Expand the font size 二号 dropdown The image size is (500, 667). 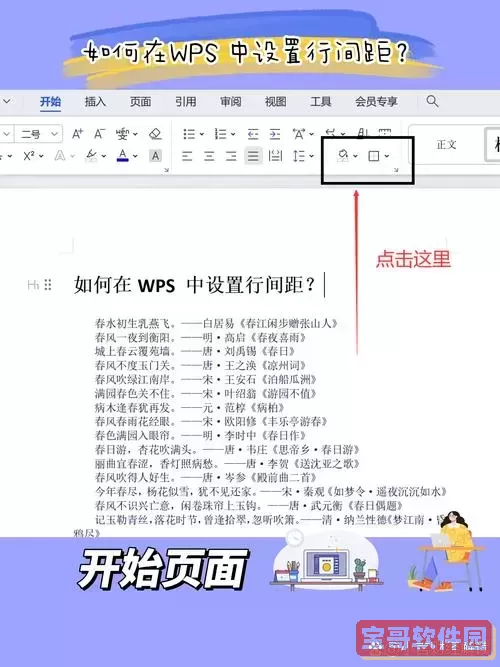(54, 134)
